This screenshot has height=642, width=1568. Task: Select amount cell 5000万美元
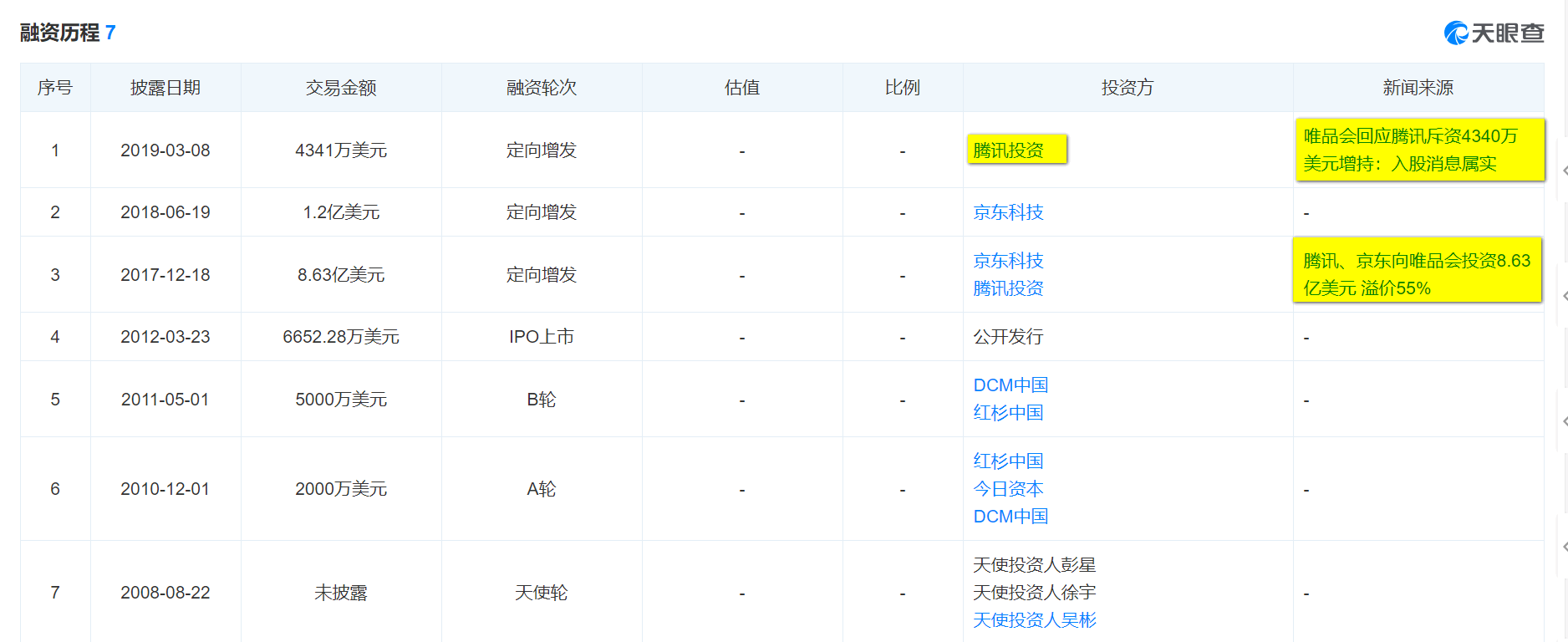coord(341,400)
